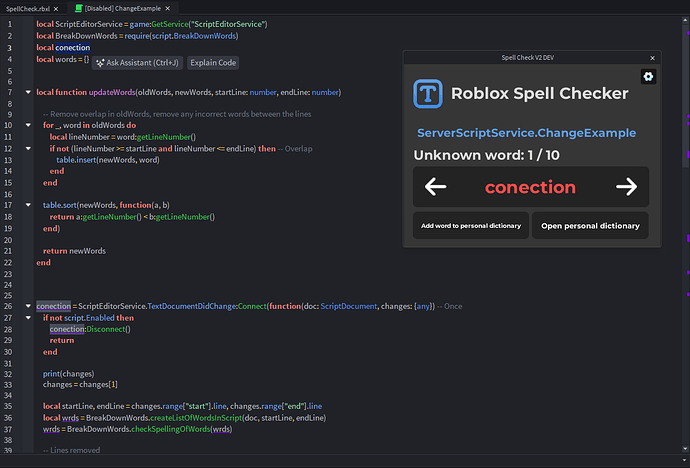Collapse table.sort fold at line 17
This screenshot has height=468, width=690.
28,205
